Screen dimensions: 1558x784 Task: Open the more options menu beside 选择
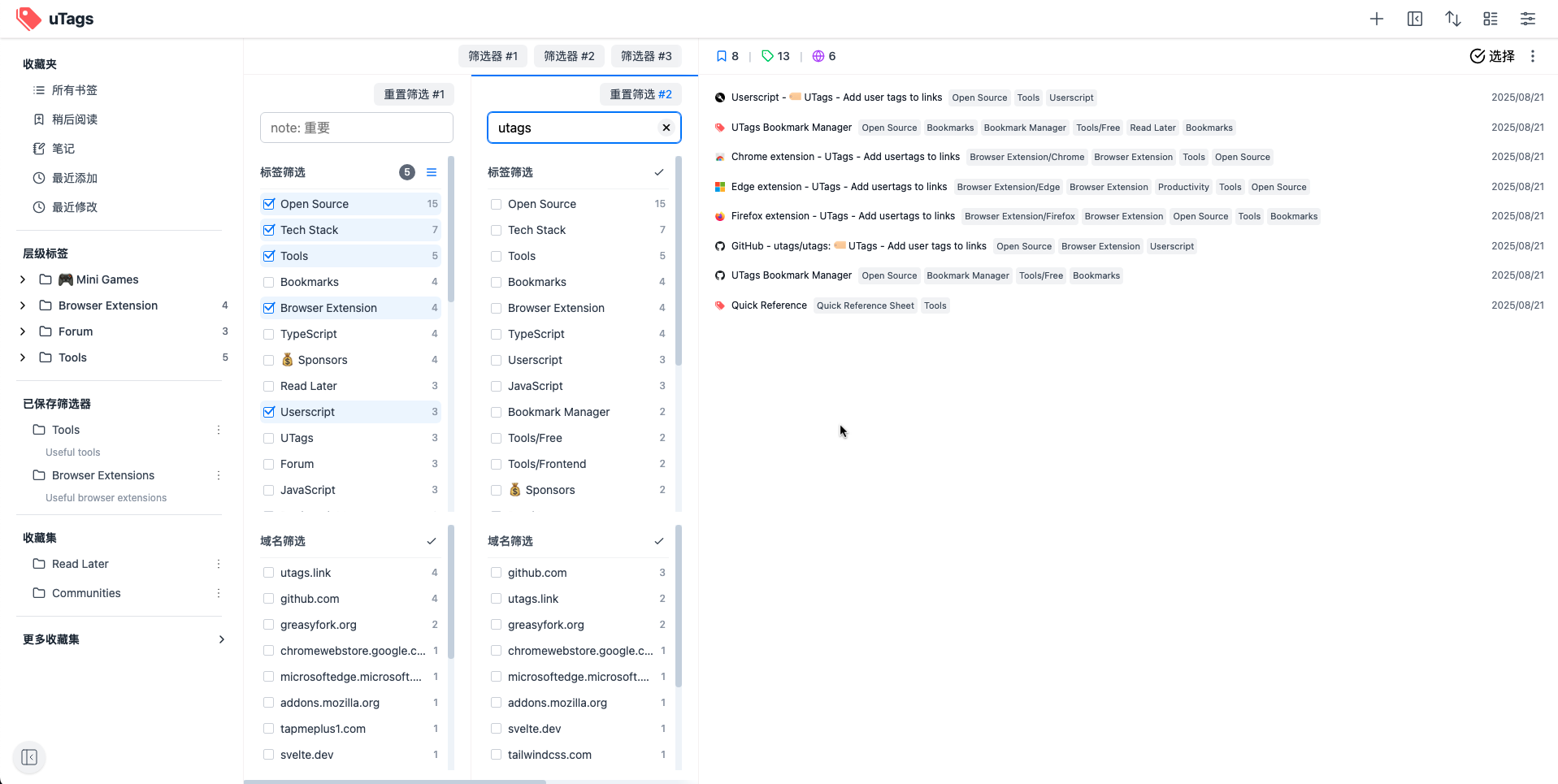point(1533,56)
